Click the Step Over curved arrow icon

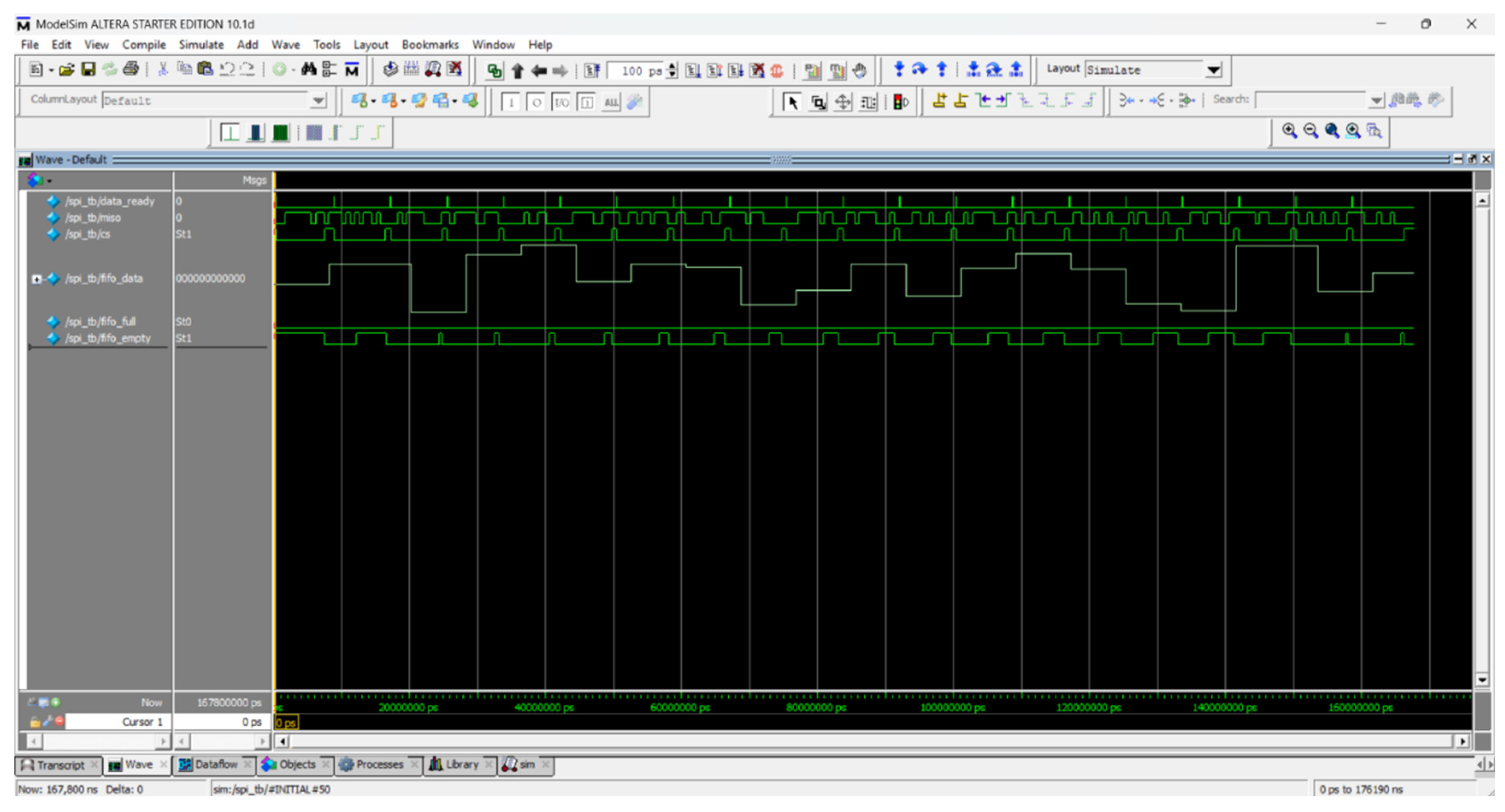(920, 70)
